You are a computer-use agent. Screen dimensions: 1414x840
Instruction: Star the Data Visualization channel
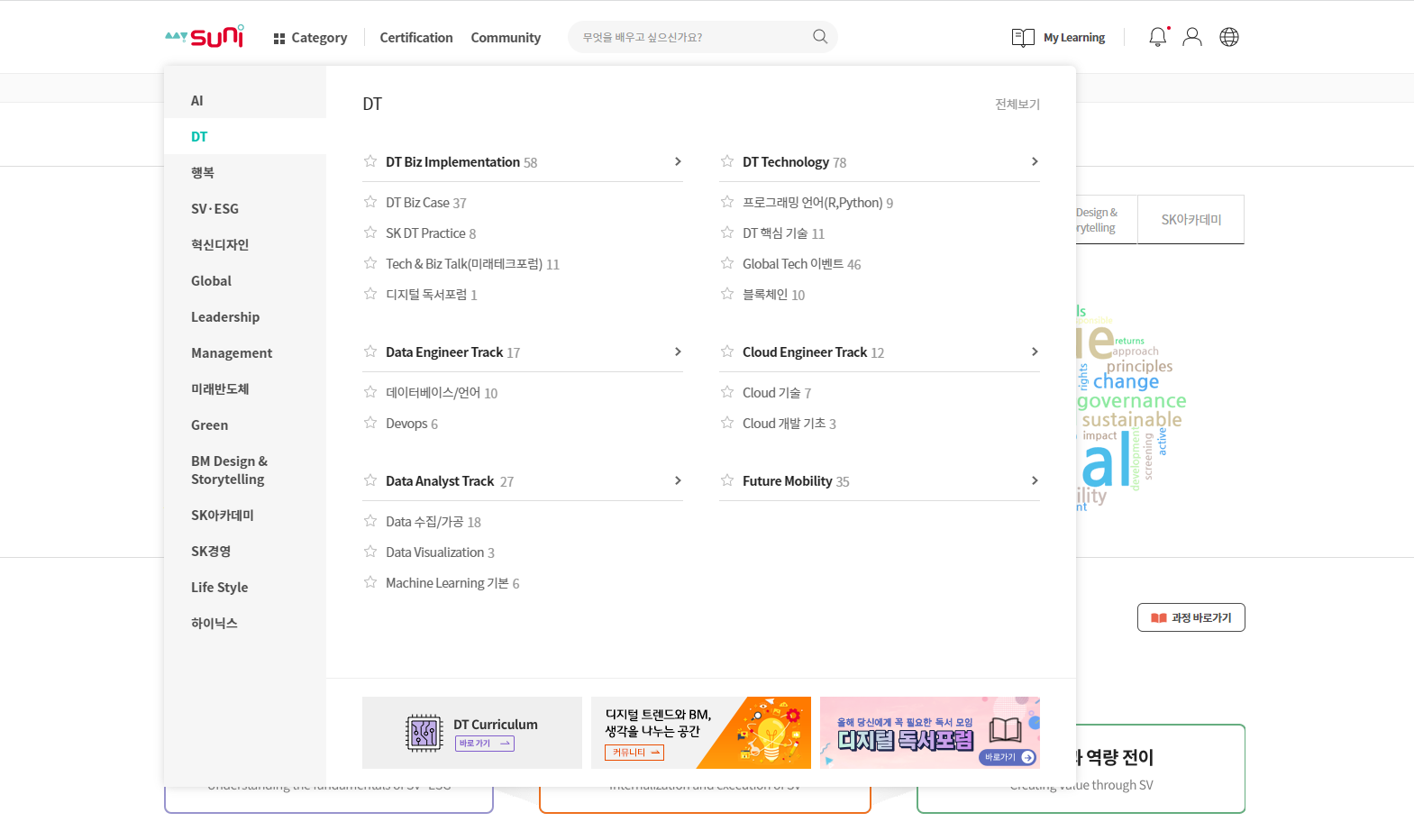pos(370,552)
